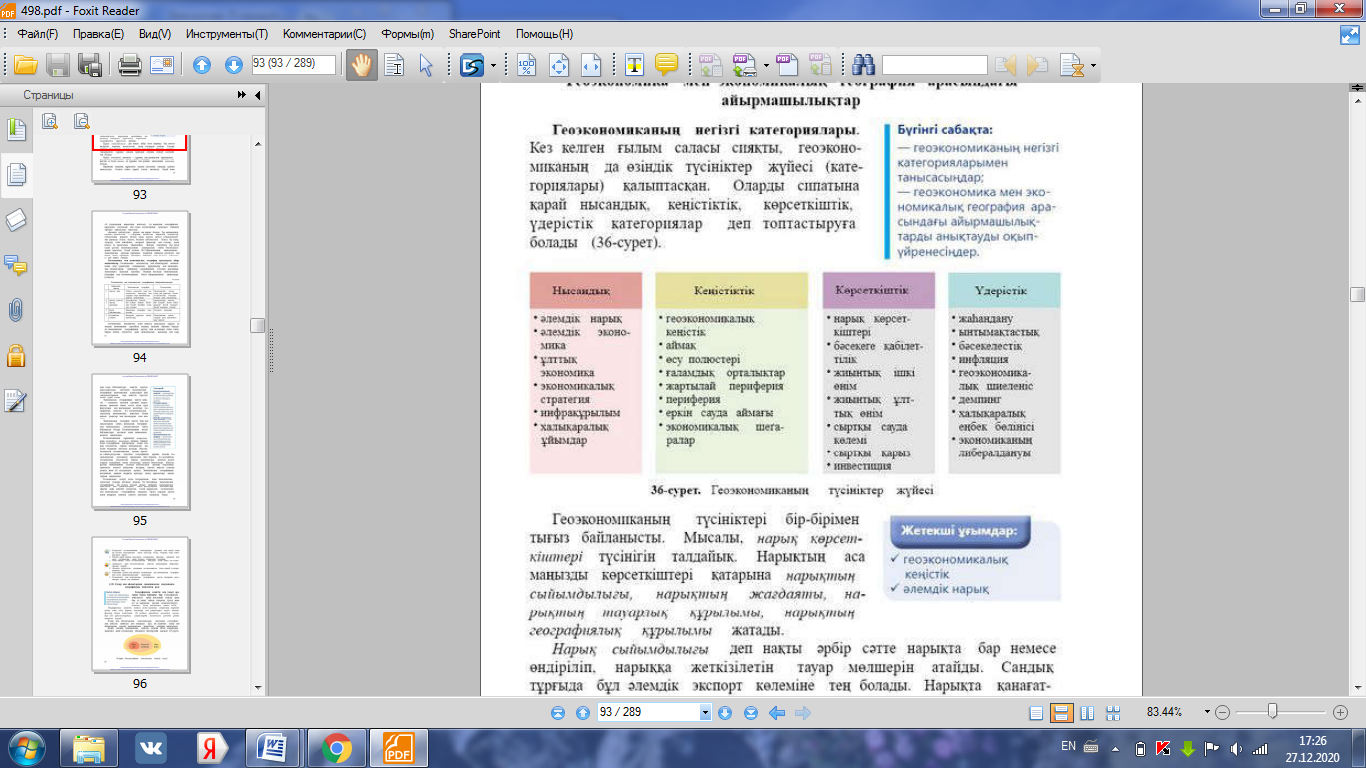Enlarge page thumbnails with the plus icon
1366x768 pixels.
coord(50,121)
